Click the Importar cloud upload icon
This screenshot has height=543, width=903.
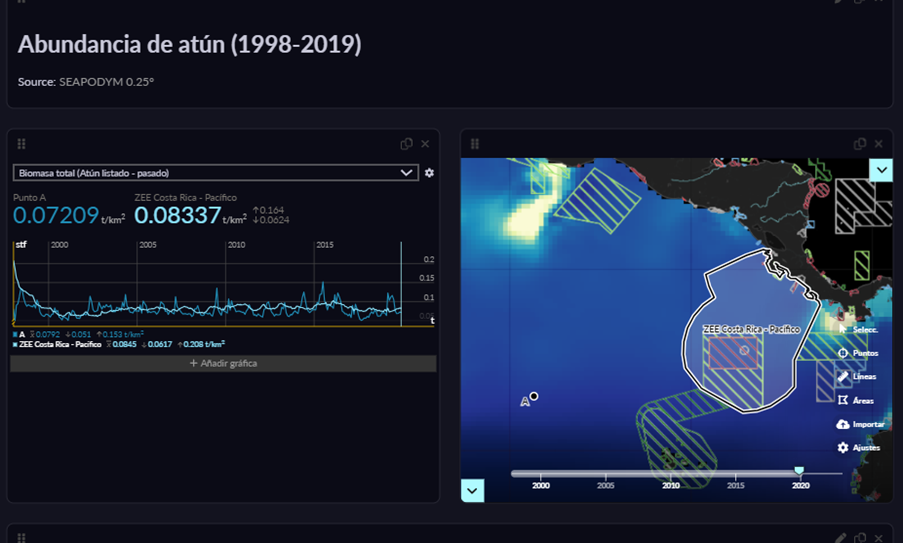[x=843, y=424]
